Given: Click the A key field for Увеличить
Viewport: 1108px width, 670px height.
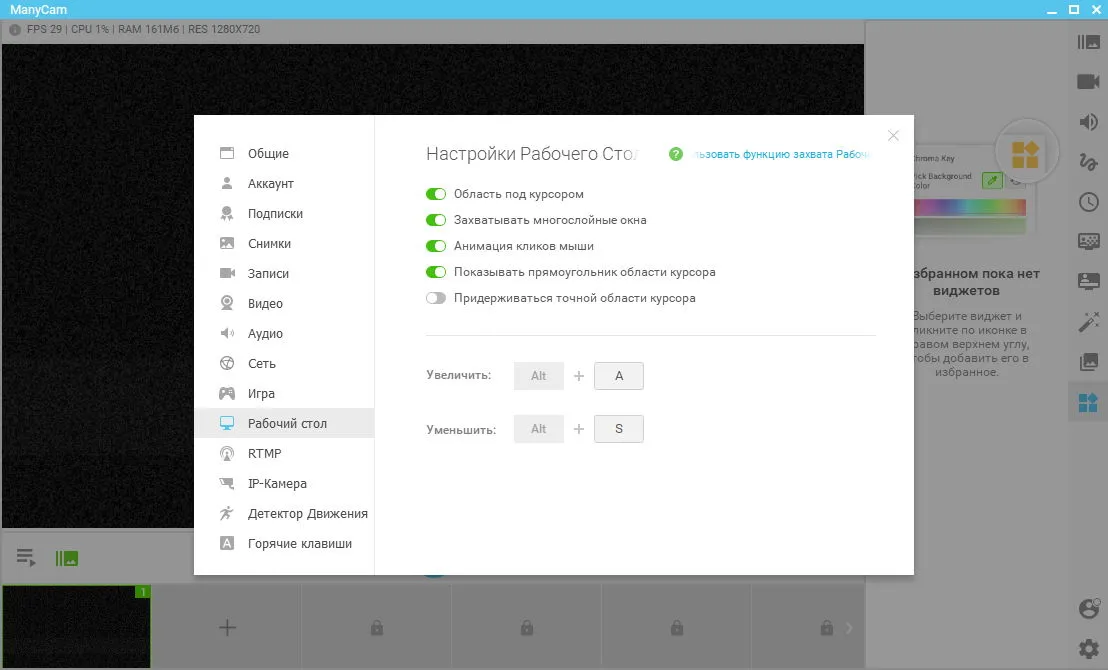Looking at the screenshot, I should coord(618,376).
